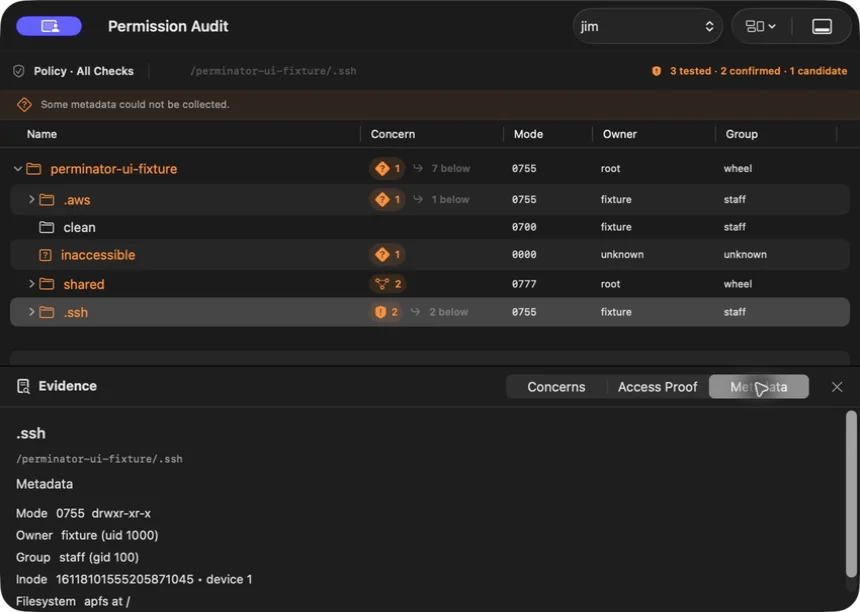Sort by the Owner column header

click(620, 134)
